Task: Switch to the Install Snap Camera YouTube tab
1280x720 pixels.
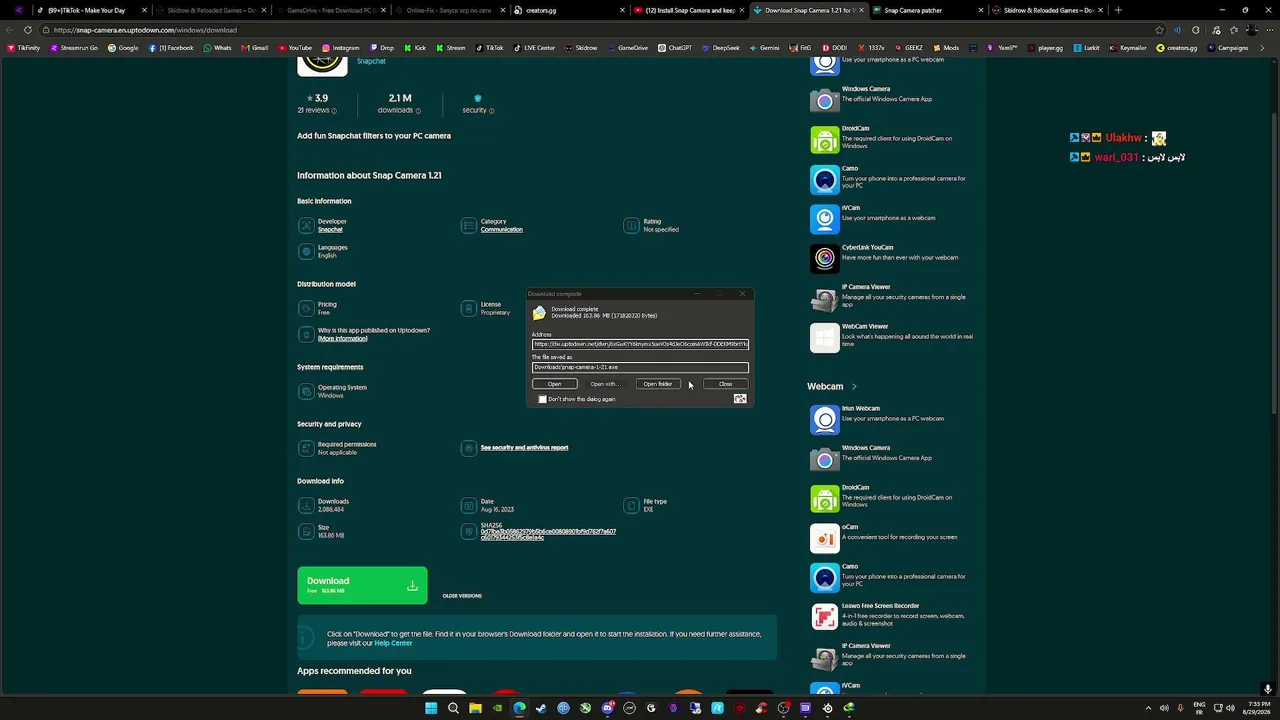Action: pos(690,10)
